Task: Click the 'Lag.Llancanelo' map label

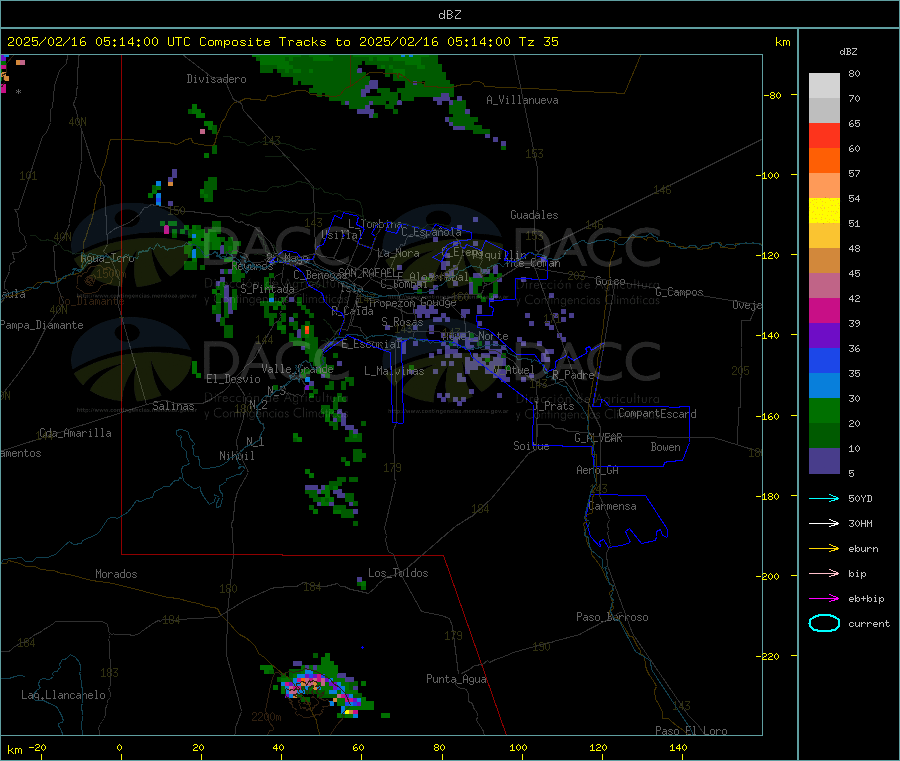Action: [63, 695]
